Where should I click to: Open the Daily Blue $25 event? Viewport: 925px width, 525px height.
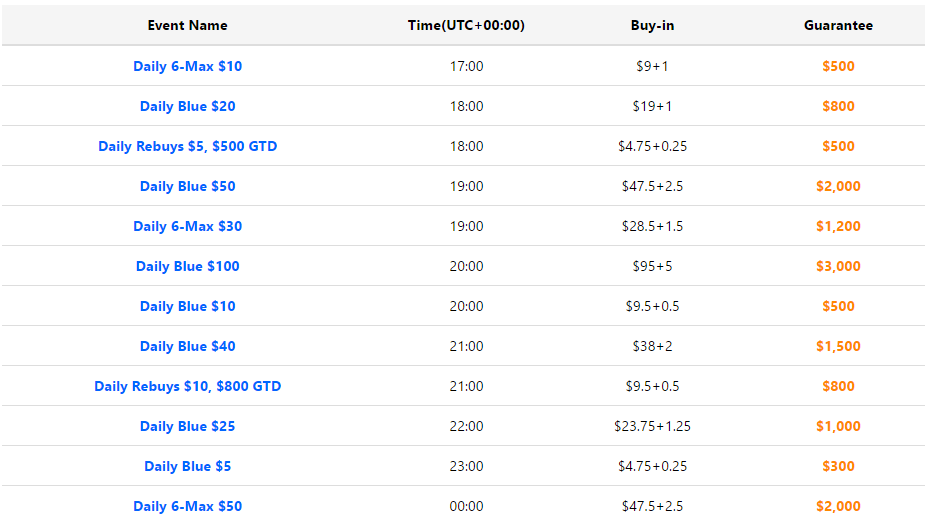point(188,426)
